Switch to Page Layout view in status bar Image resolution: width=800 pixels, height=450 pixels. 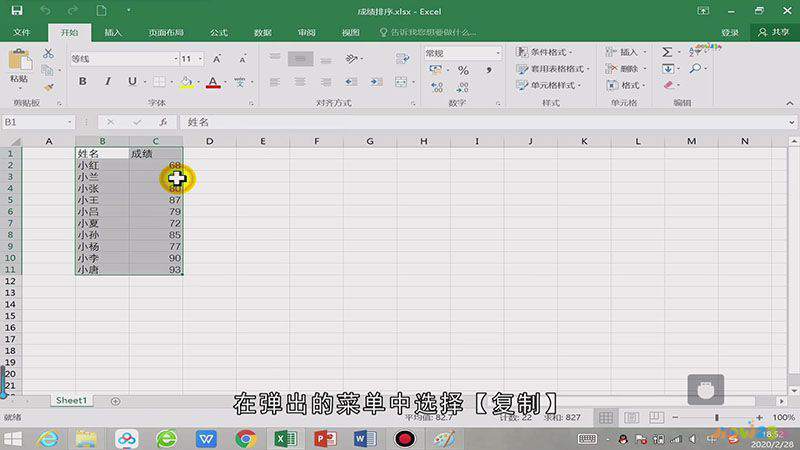tap(631, 418)
